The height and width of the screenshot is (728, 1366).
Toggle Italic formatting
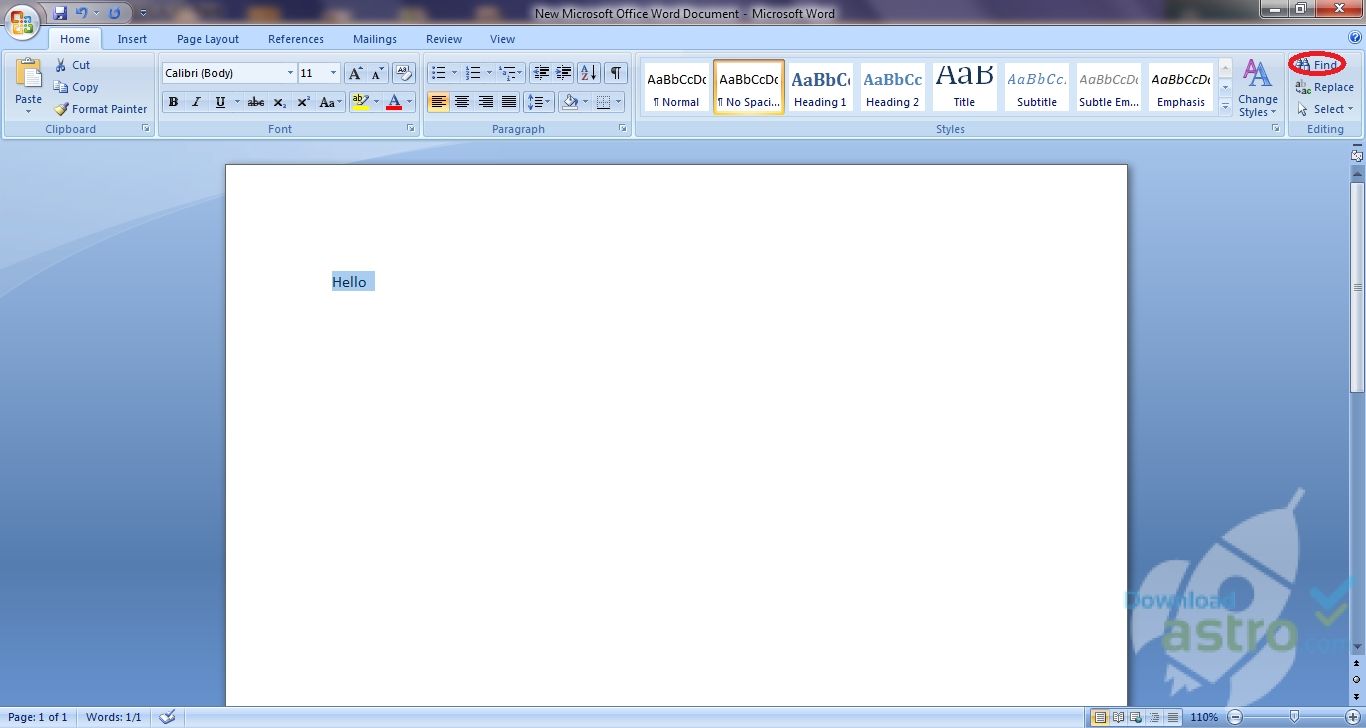click(x=196, y=102)
